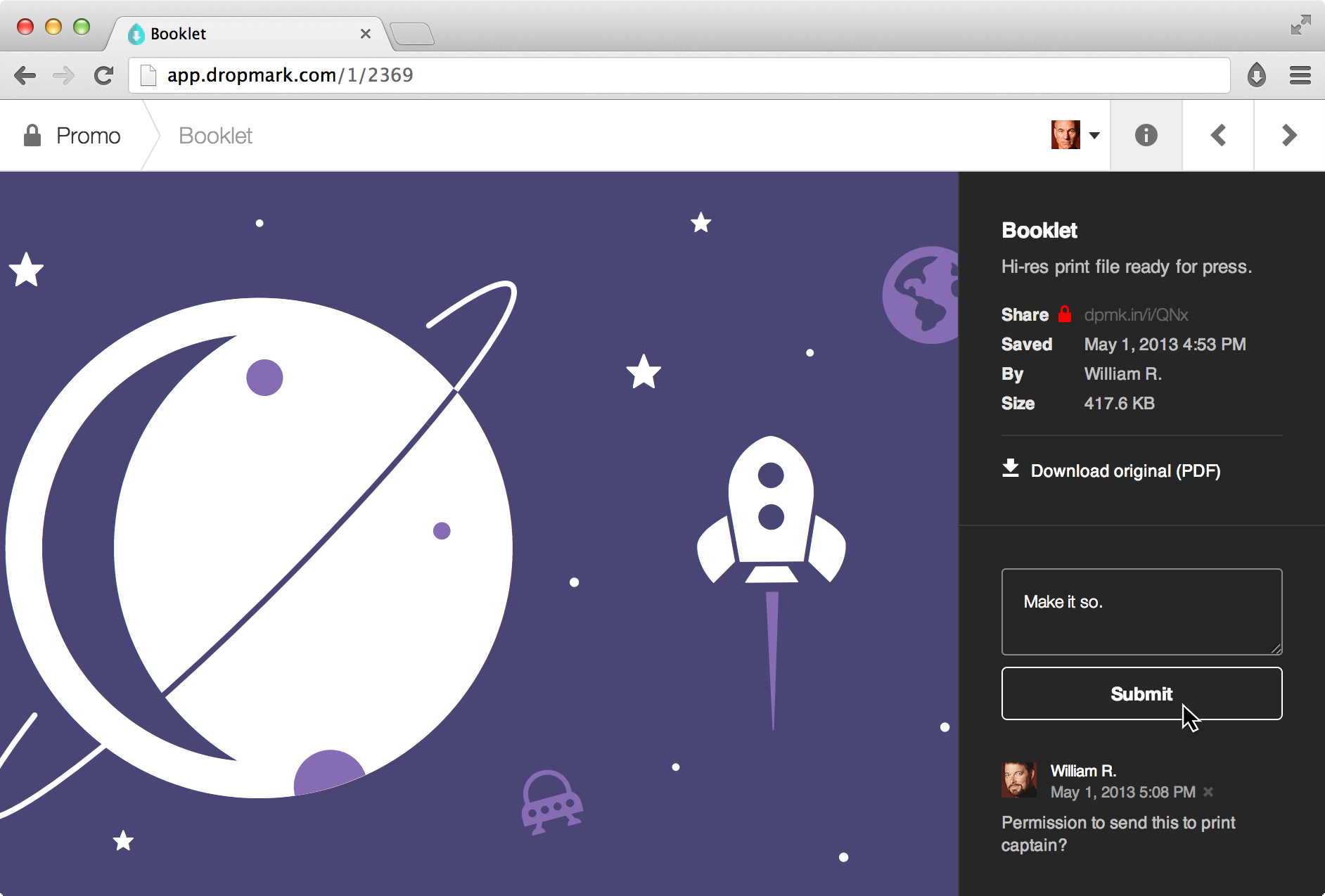The image size is (1325, 896).
Task: Click the Submit comment button
Action: [1141, 693]
